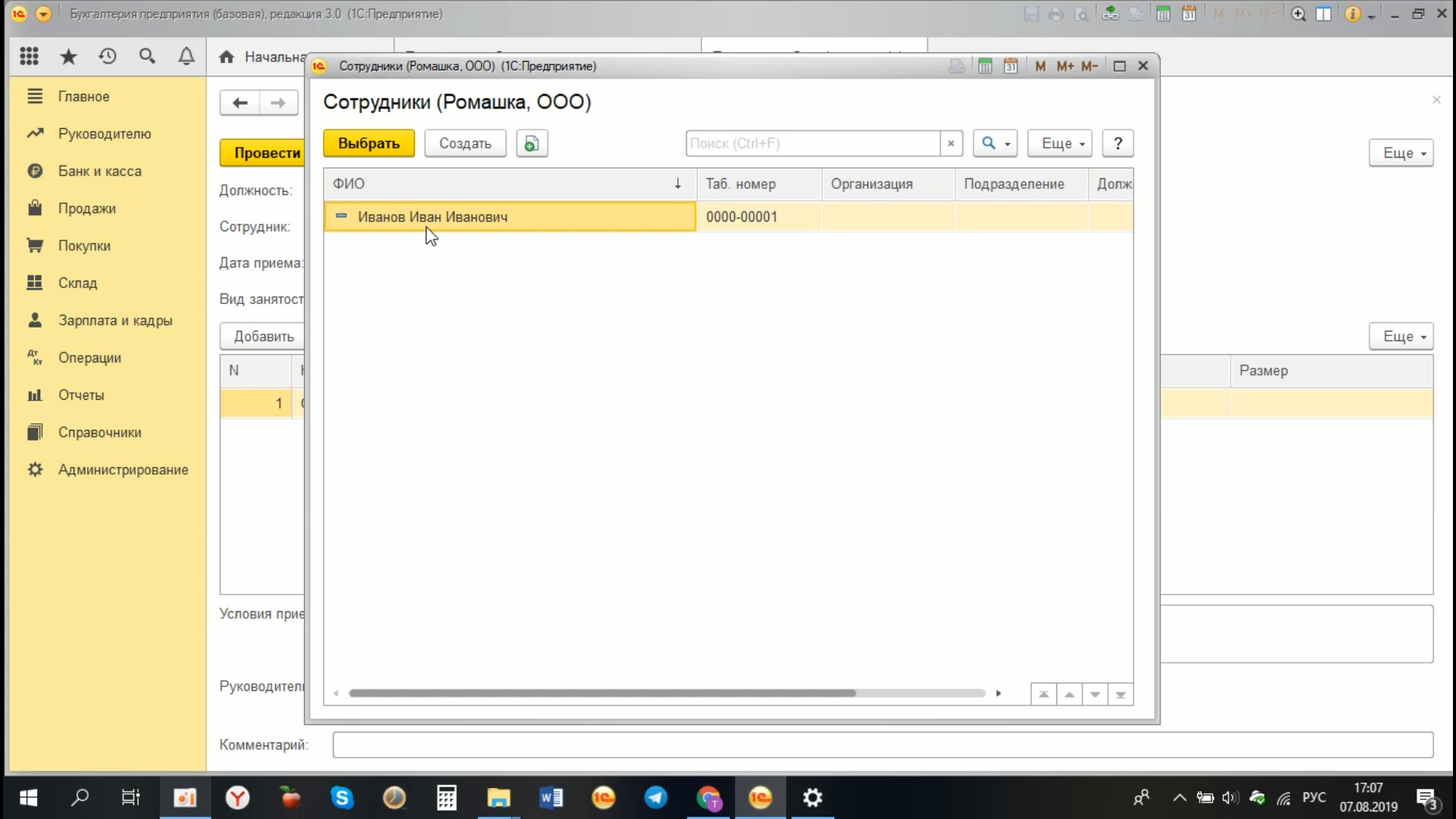Move down one row list button
The width and height of the screenshot is (1456, 819).
pos(1095,694)
